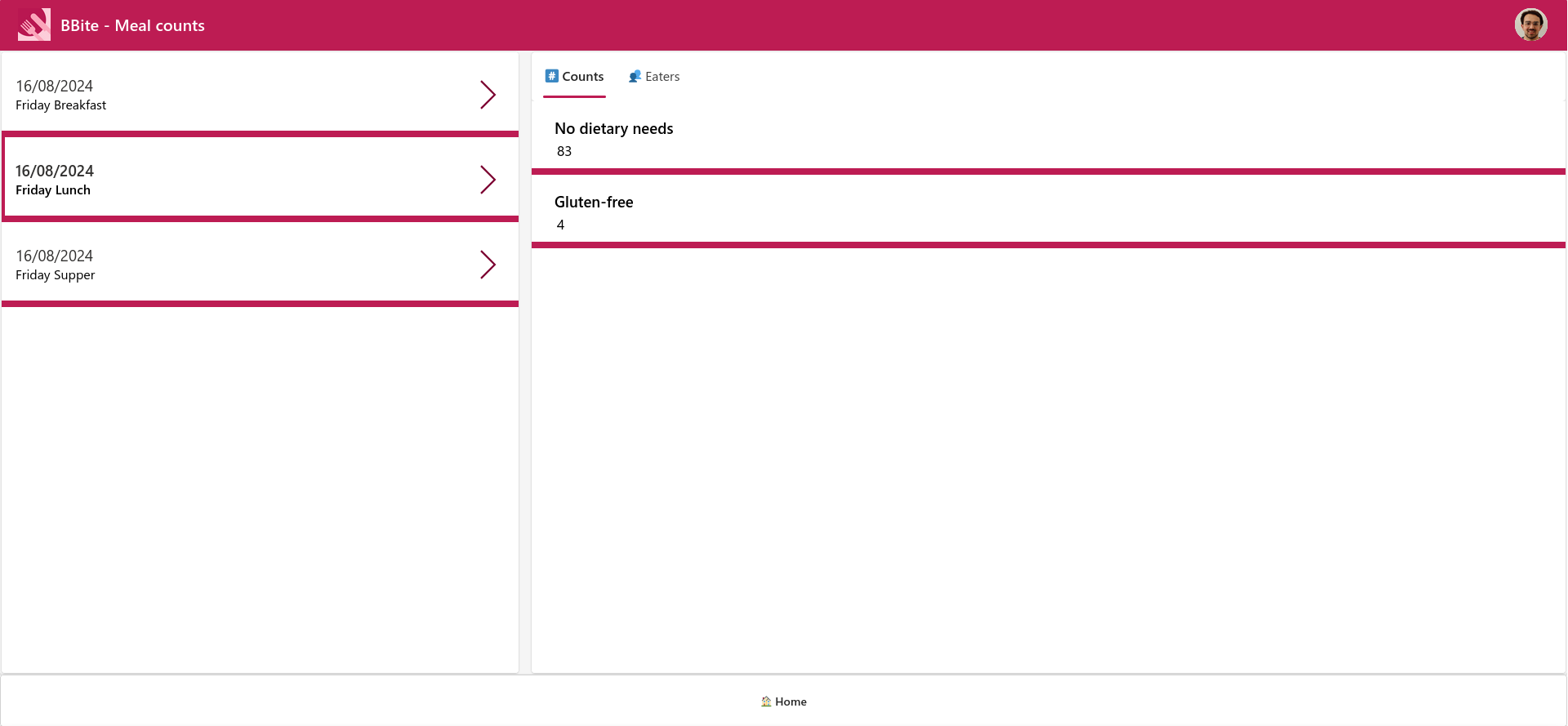The image size is (1568, 726).
Task: Click the chevron on Friday Lunch row
Action: [x=488, y=180]
